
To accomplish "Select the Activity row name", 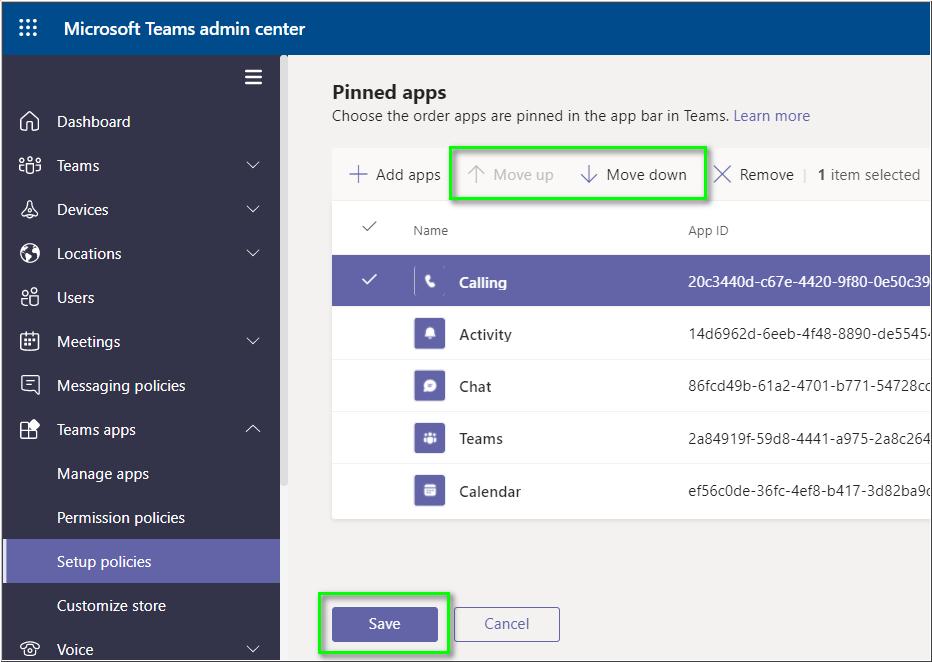I will (485, 335).
